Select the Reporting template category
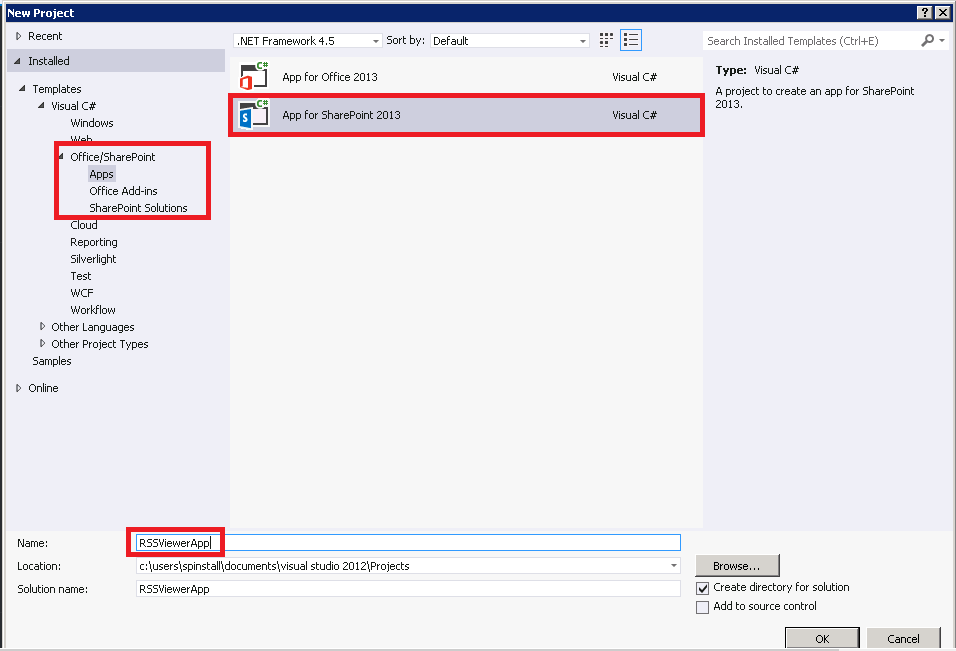The height and width of the screenshot is (651, 956). pyautogui.click(x=94, y=242)
